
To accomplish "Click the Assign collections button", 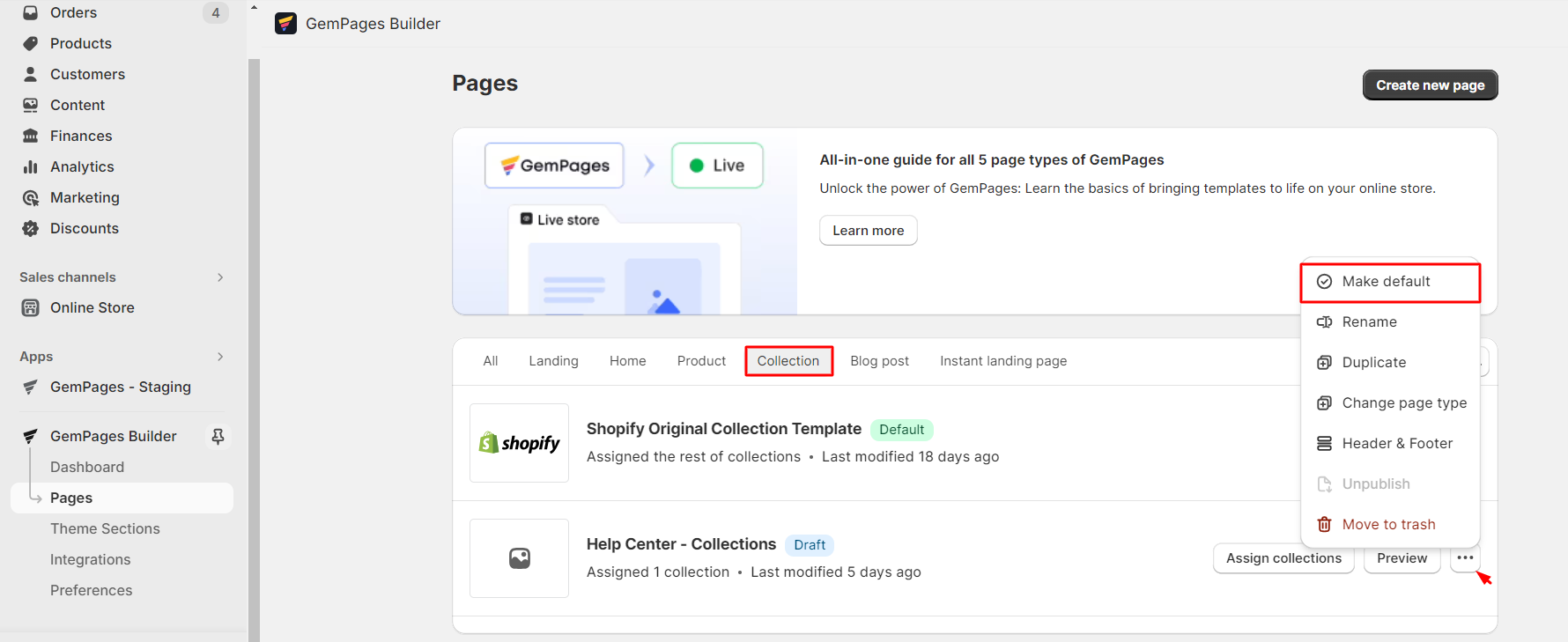I will click(1283, 558).
